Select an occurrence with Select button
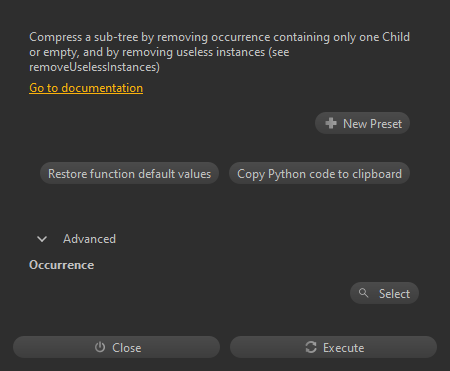Screen dimensions: 450x371 coord(384,293)
